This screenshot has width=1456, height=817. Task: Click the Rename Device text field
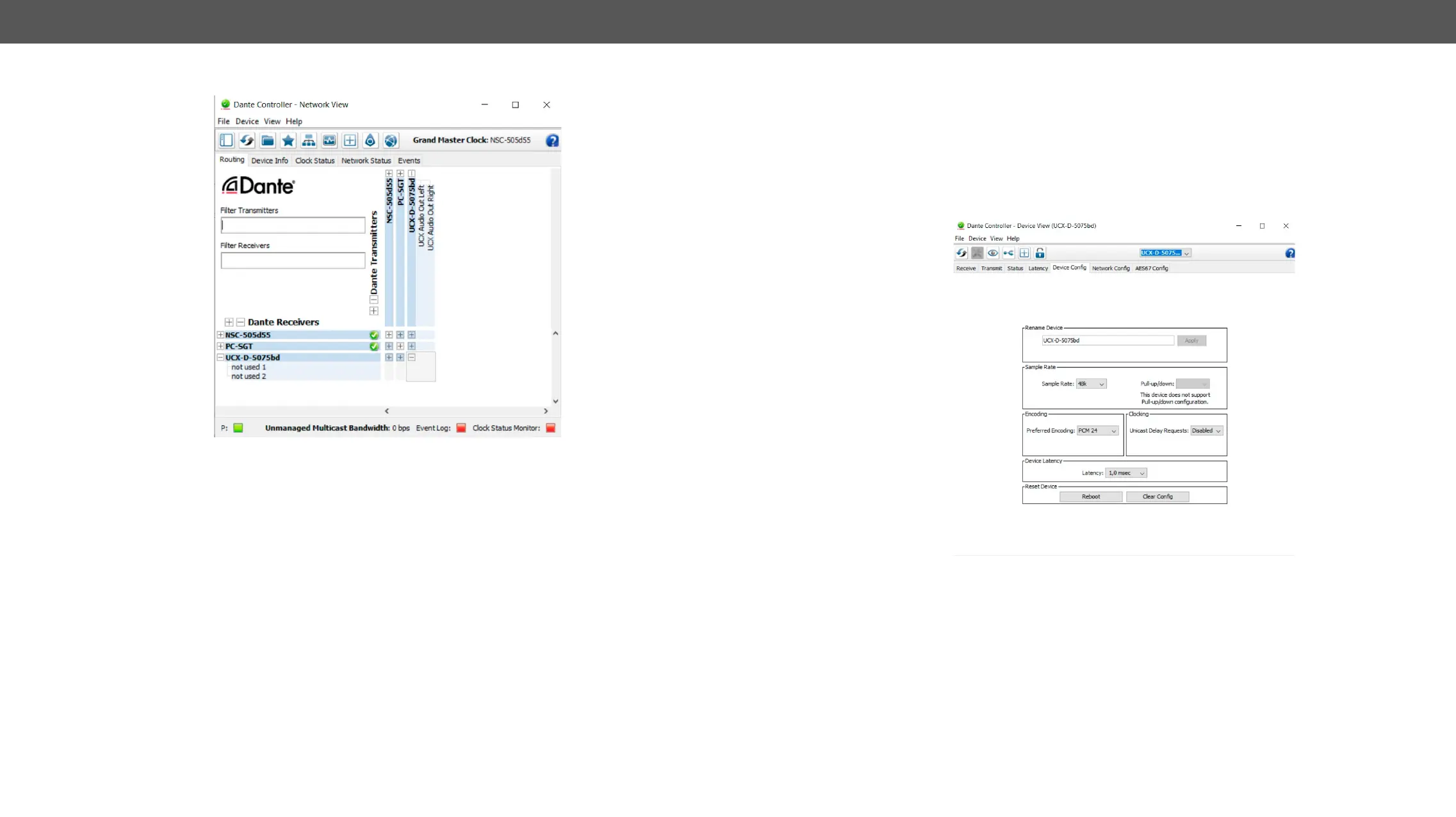tap(1108, 341)
